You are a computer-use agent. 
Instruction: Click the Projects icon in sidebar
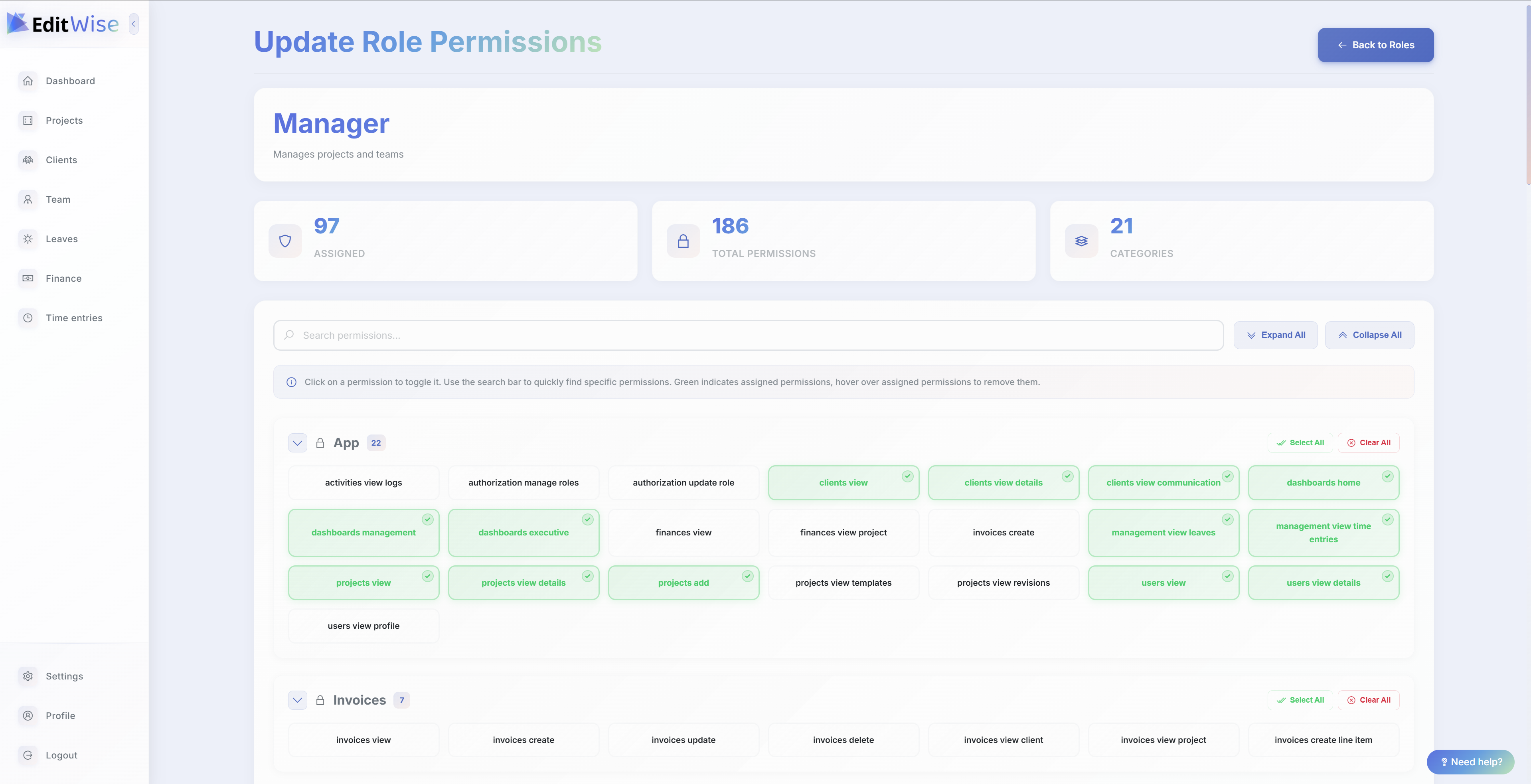[28, 120]
